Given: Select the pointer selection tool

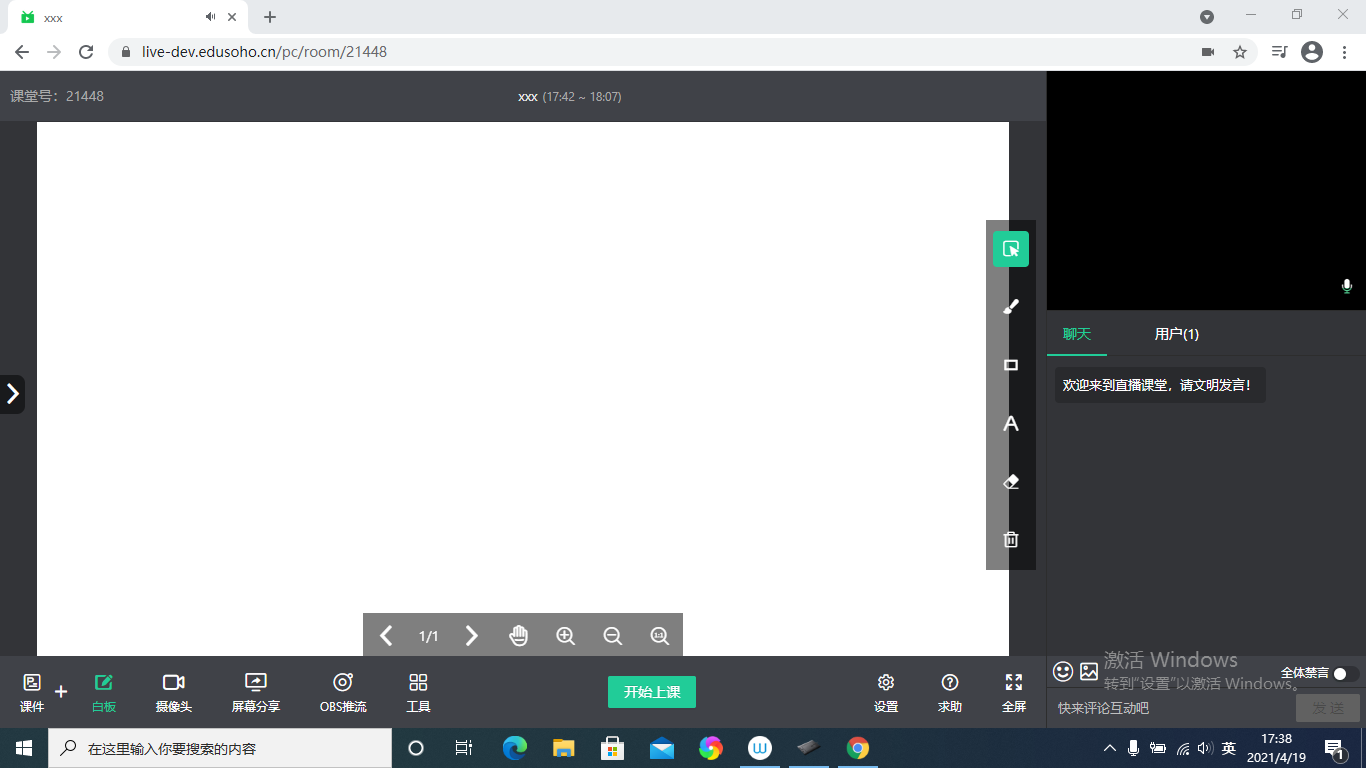Looking at the screenshot, I should [x=1011, y=249].
